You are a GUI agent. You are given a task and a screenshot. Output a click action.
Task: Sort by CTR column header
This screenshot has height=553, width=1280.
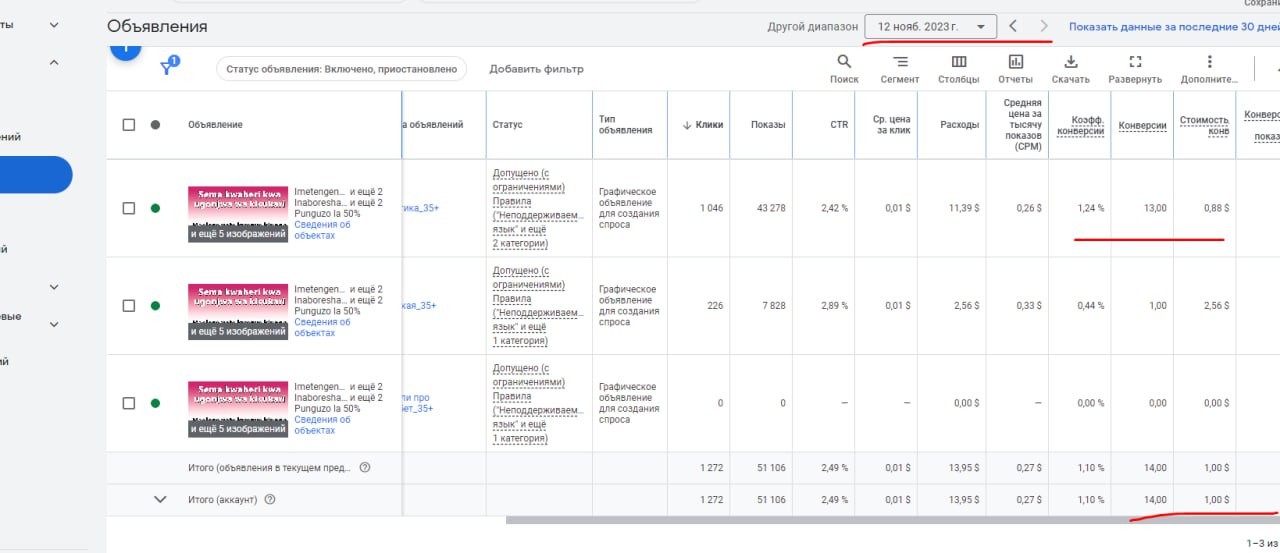pos(839,125)
